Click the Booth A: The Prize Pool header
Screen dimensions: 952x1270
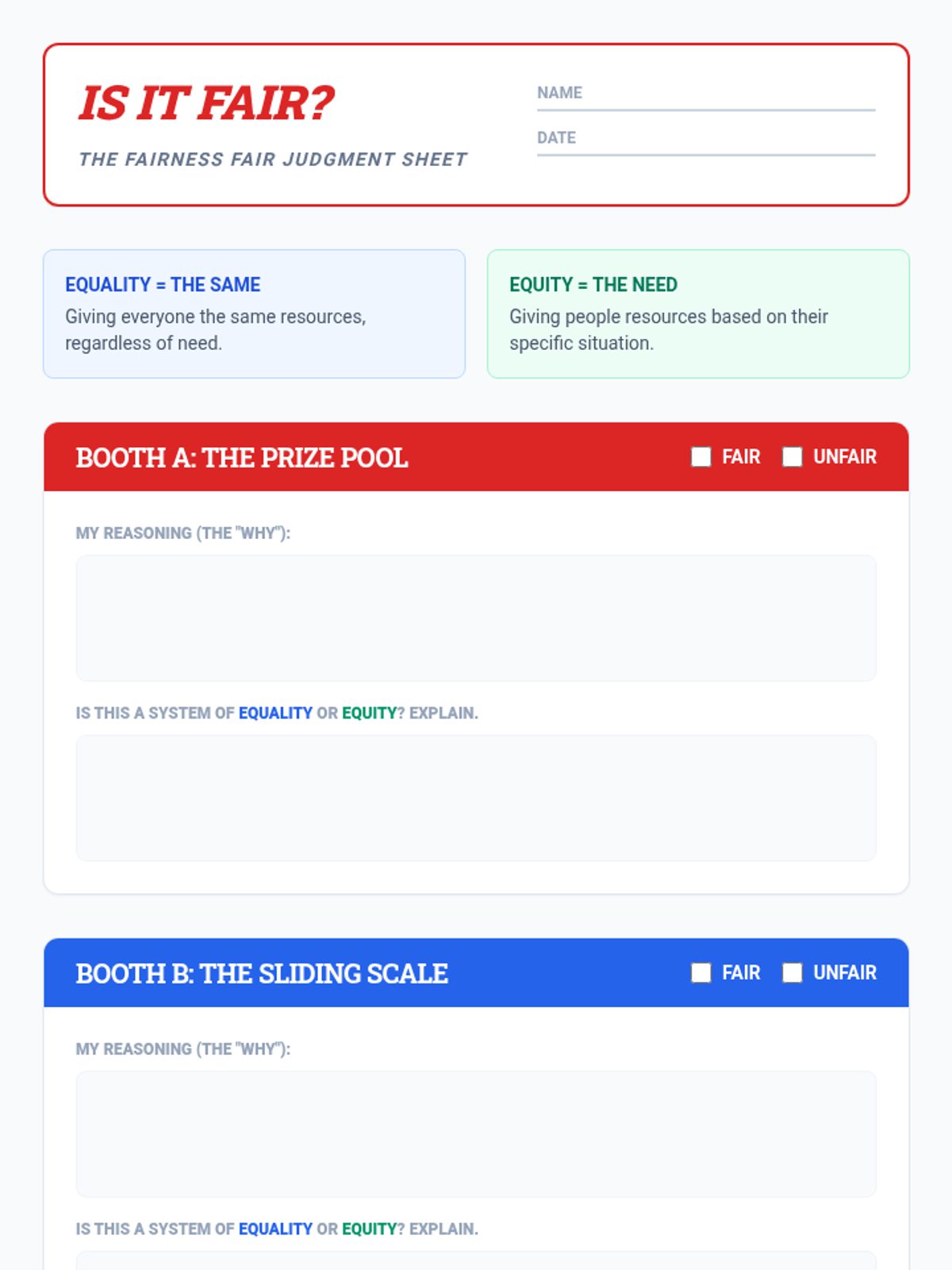coord(242,458)
